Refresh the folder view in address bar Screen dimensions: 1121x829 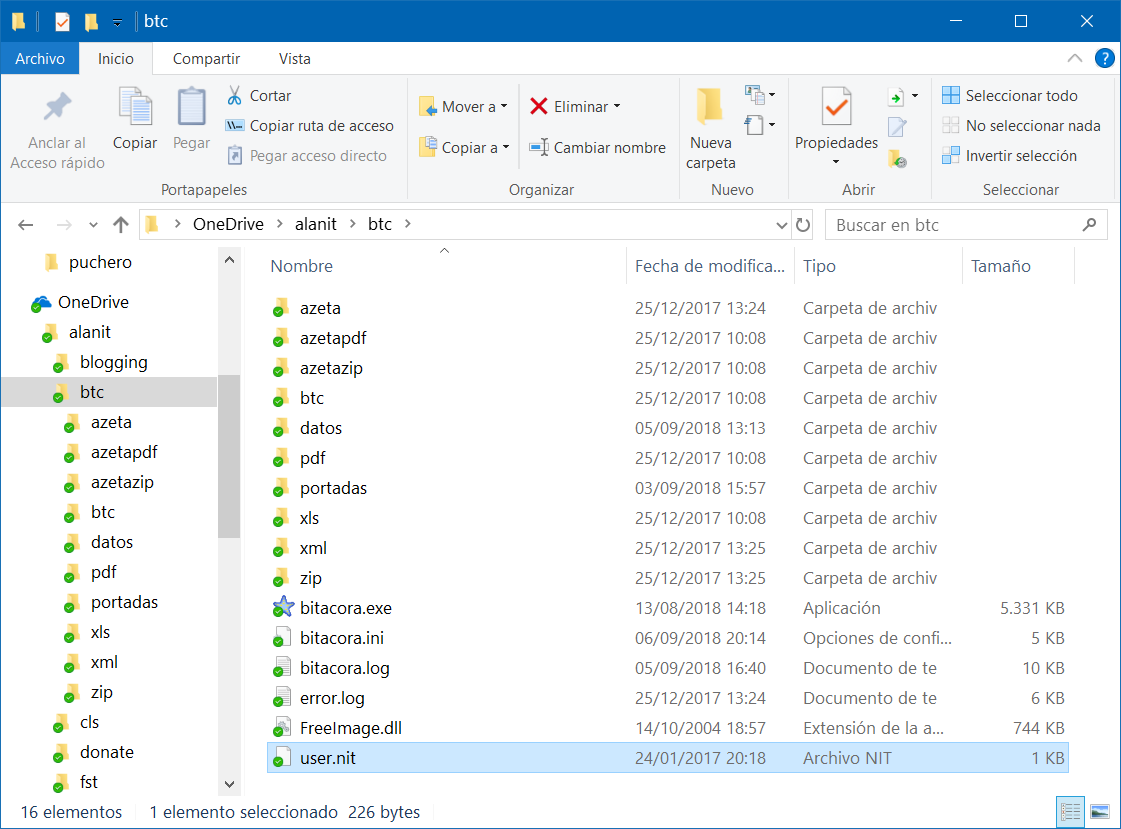tap(802, 225)
